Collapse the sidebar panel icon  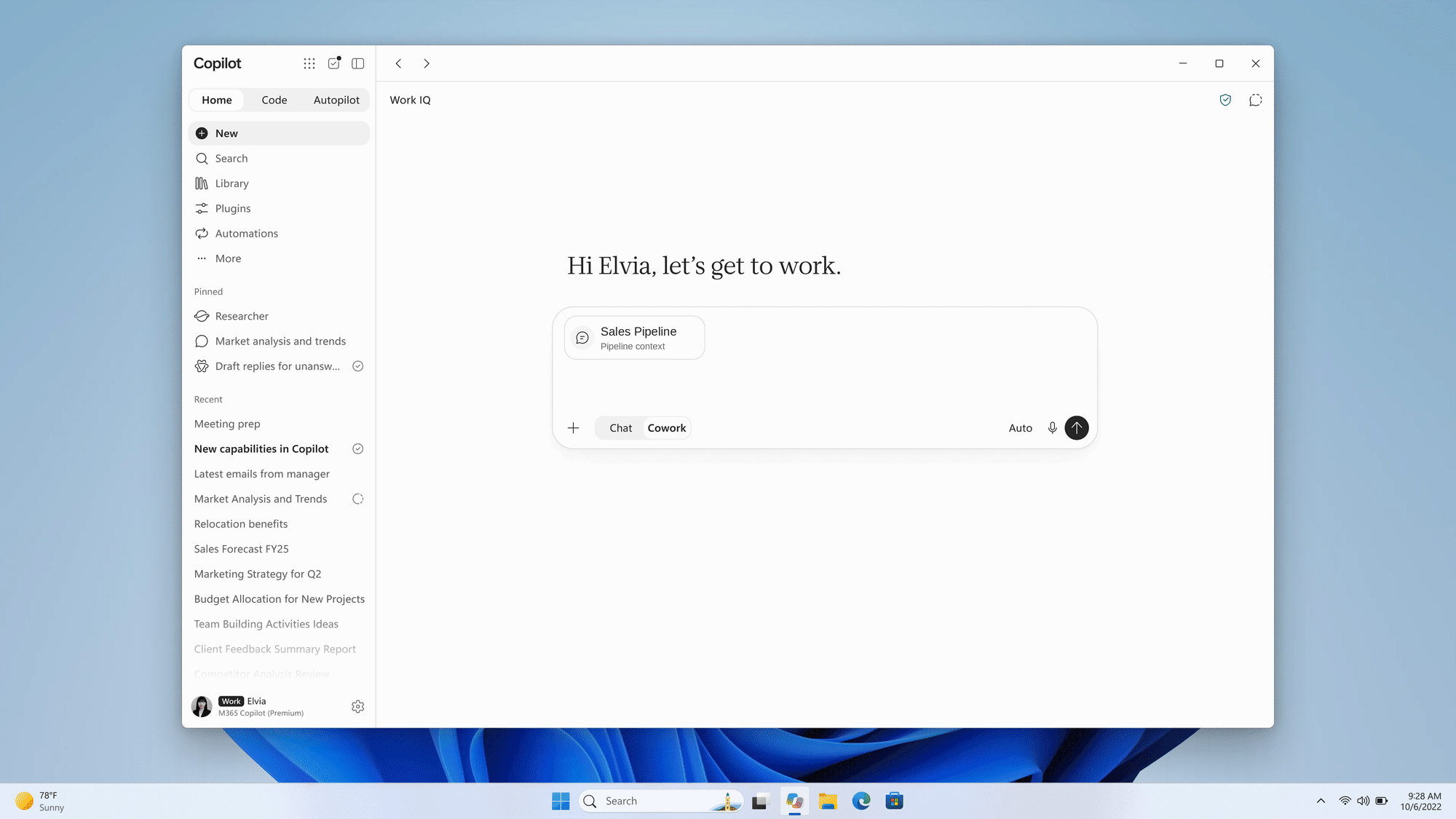(x=358, y=63)
